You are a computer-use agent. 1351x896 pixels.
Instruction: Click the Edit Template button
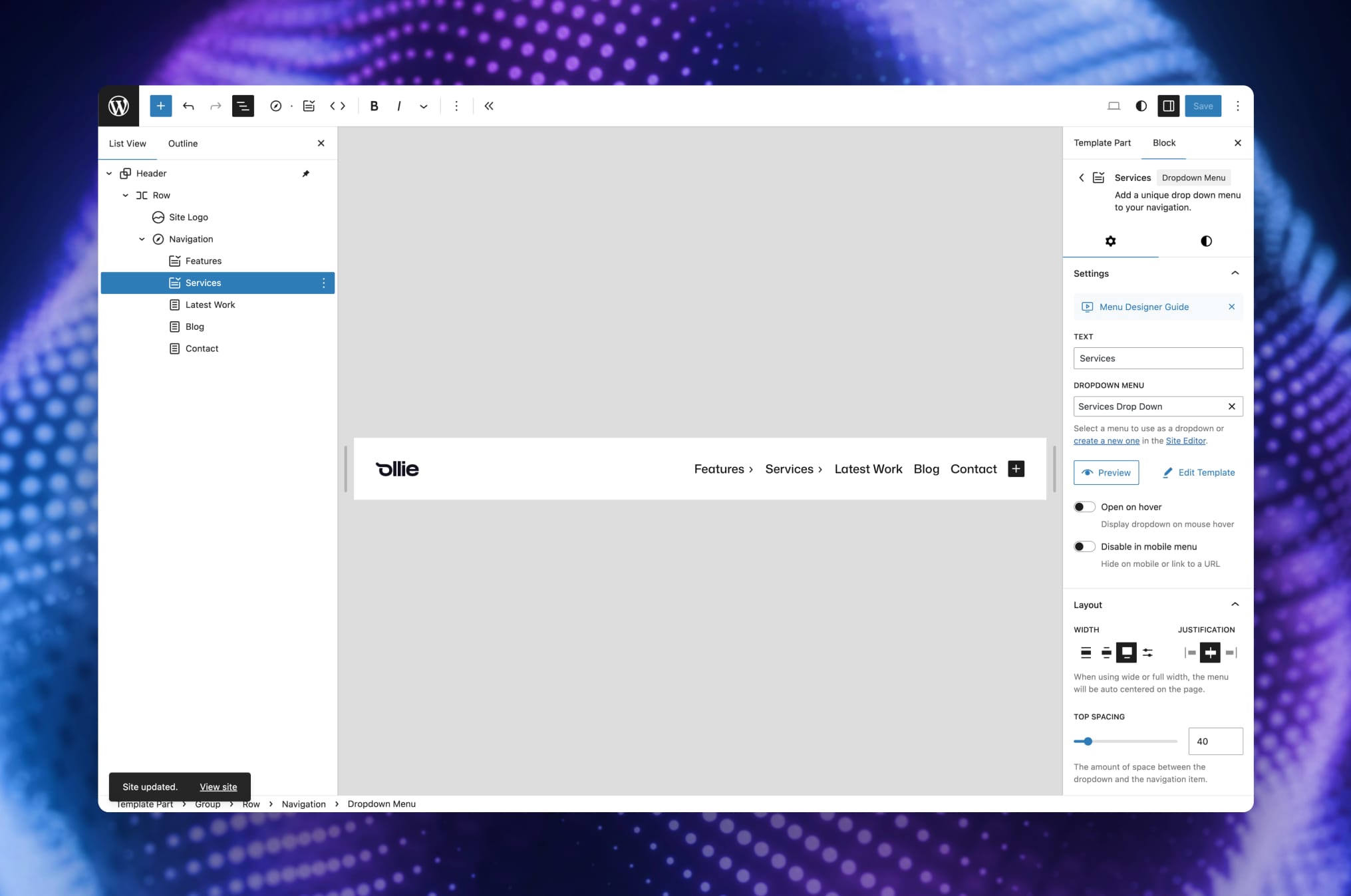click(x=1198, y=472)
